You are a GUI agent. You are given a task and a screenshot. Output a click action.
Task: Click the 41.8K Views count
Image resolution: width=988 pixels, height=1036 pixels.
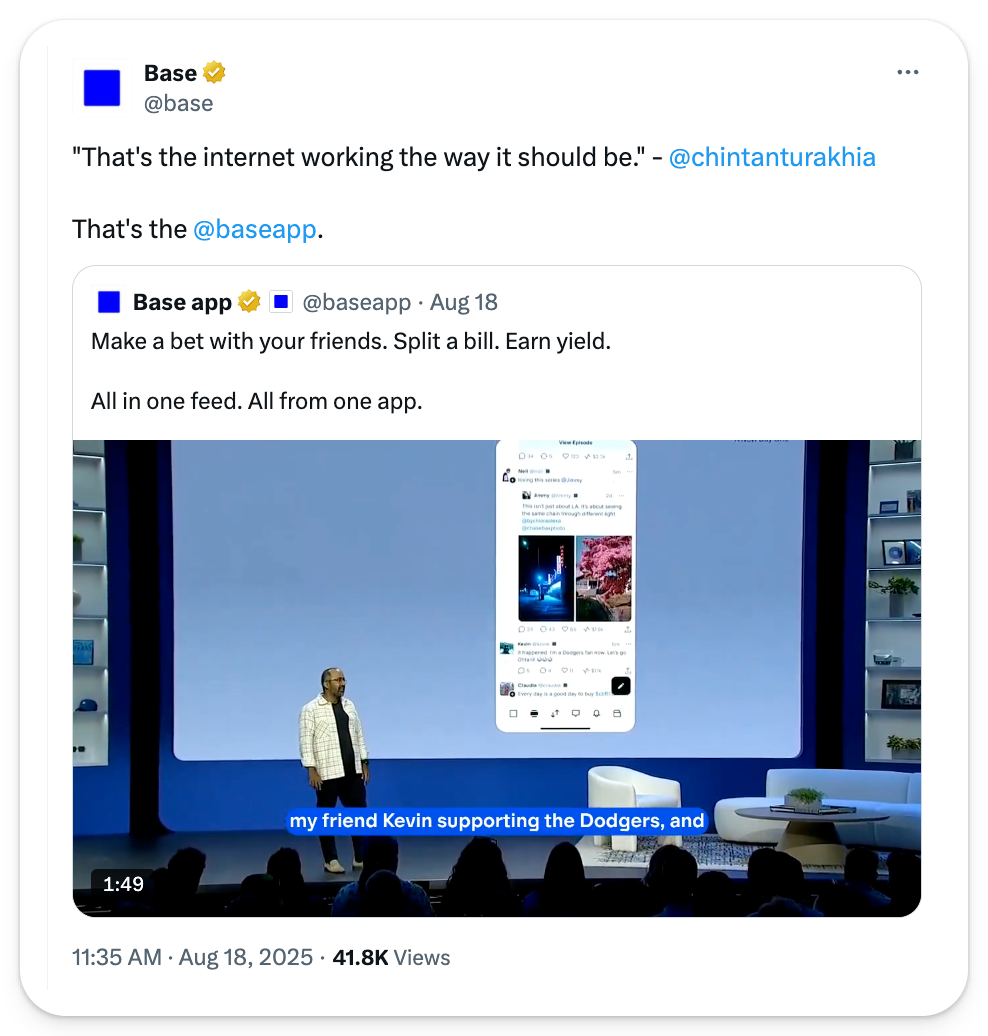tap(391, 957)
